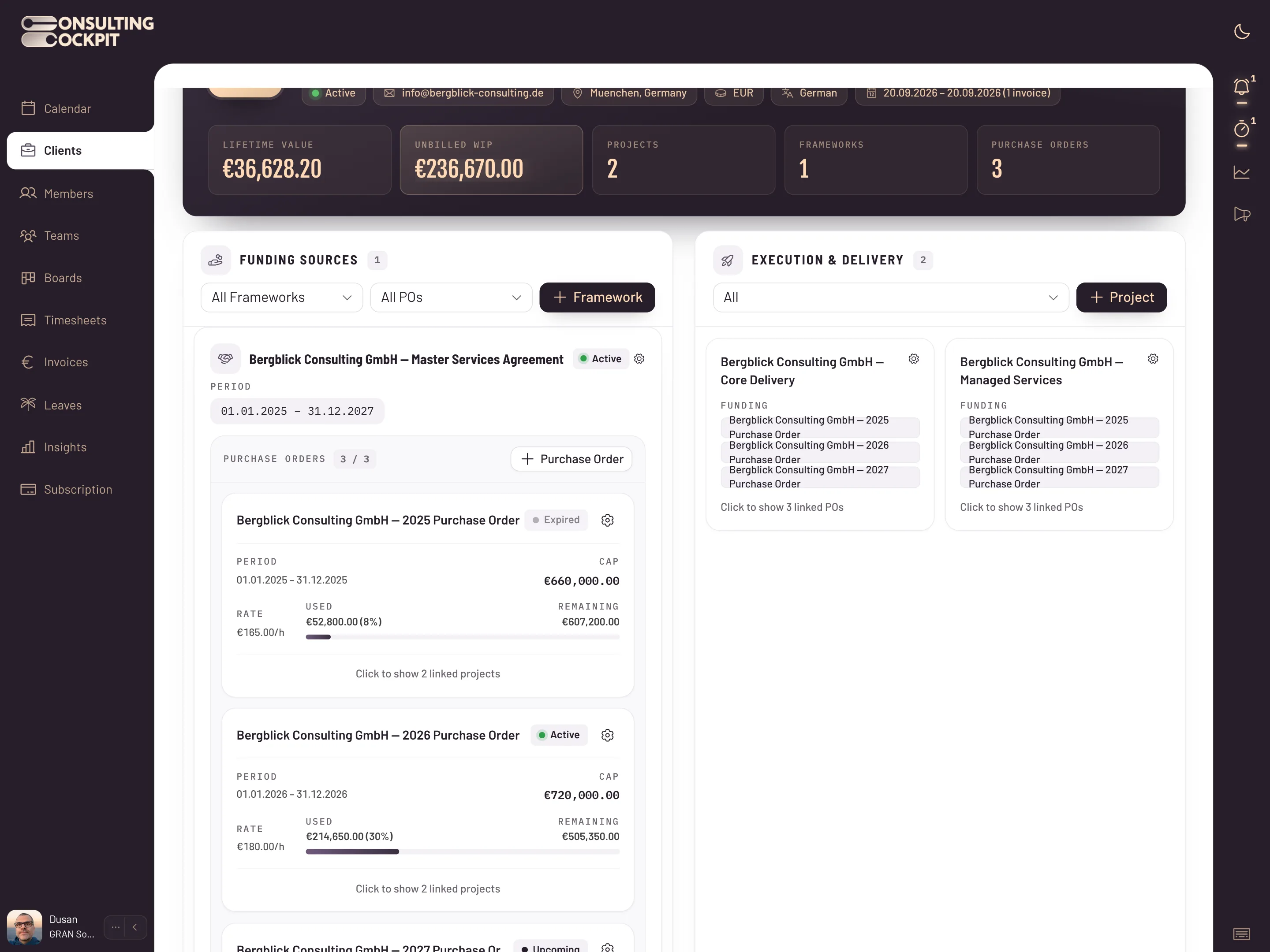Add a new Purchase Order

571,459
